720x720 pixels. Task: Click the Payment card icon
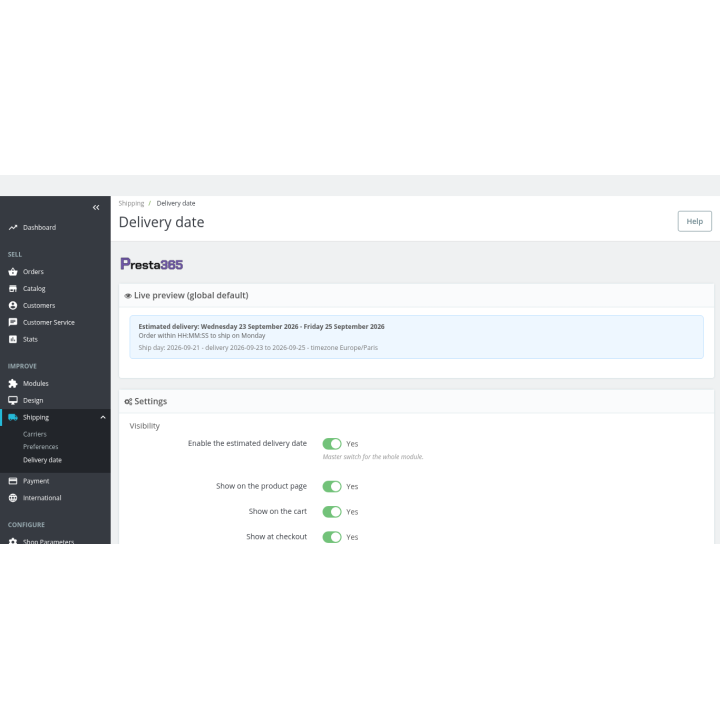[13, 481]
